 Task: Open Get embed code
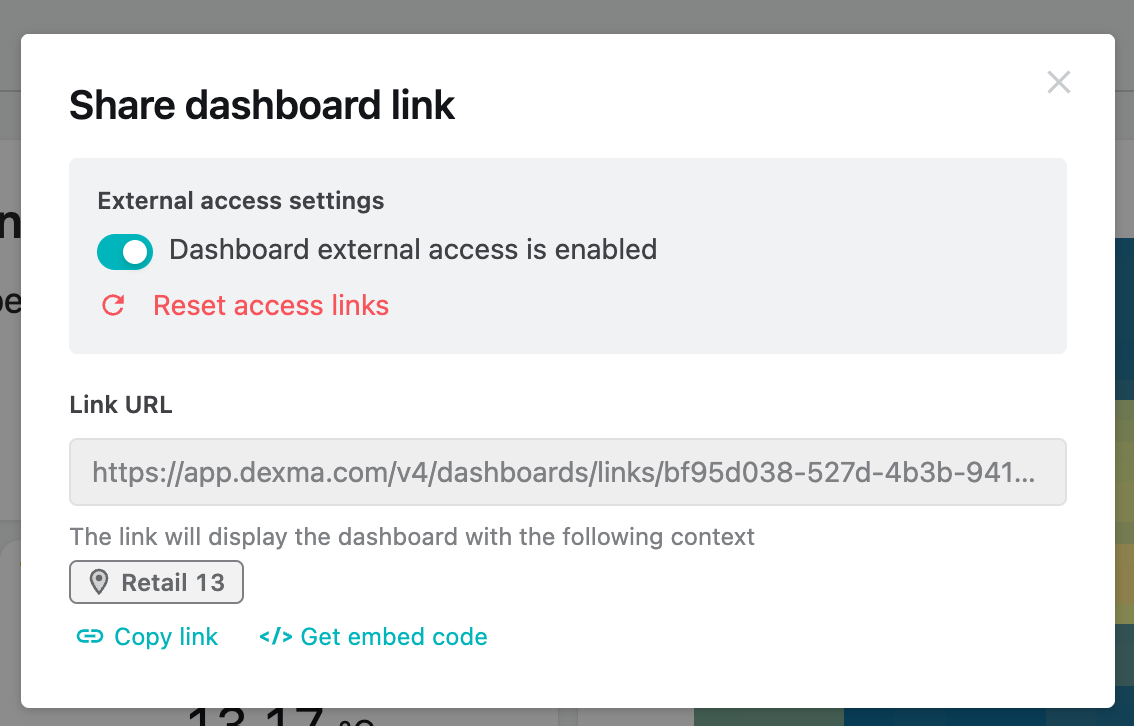tap(393, 637)
